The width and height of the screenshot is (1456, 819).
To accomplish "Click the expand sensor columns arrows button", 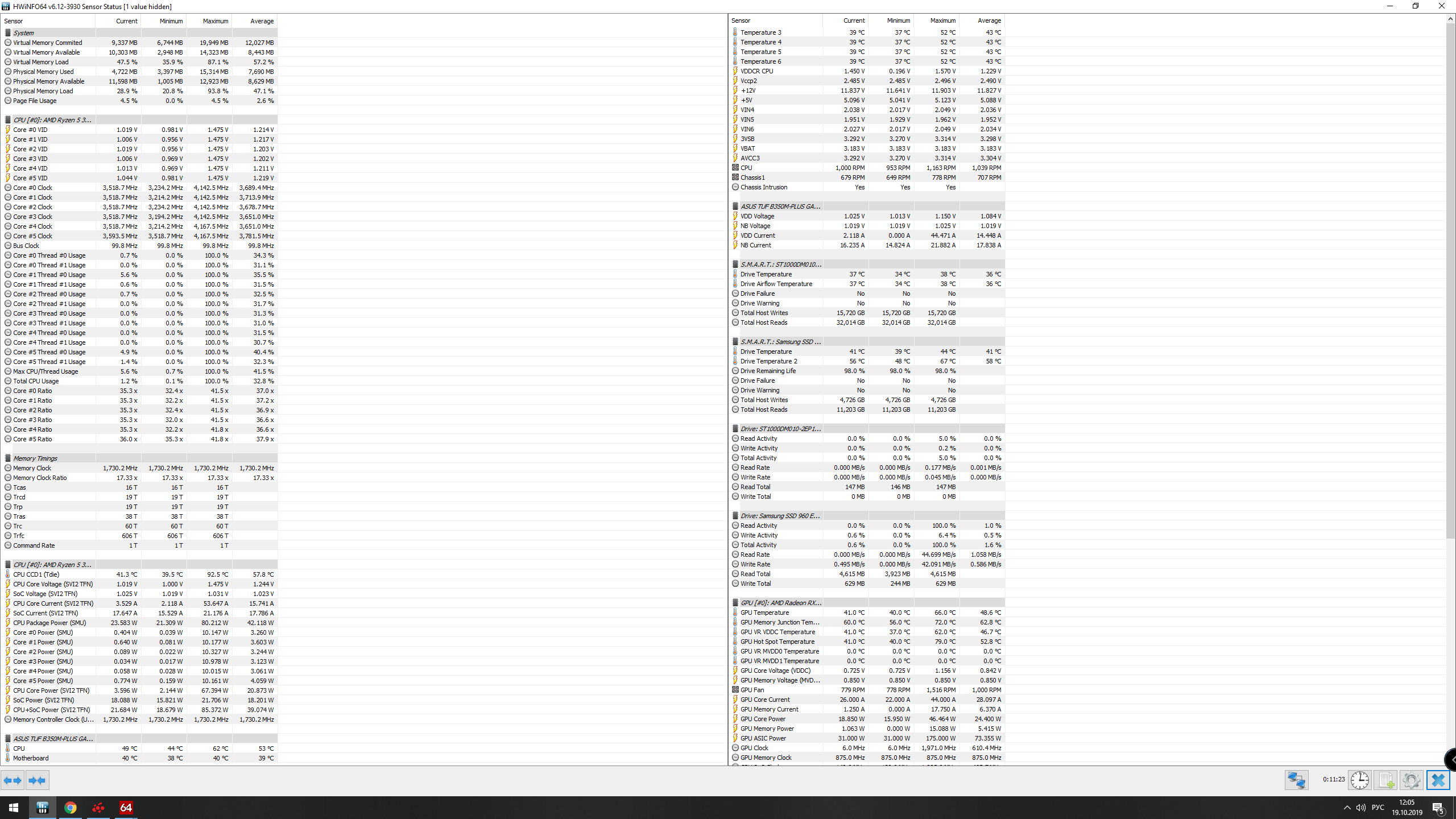I will coord(13,780).
